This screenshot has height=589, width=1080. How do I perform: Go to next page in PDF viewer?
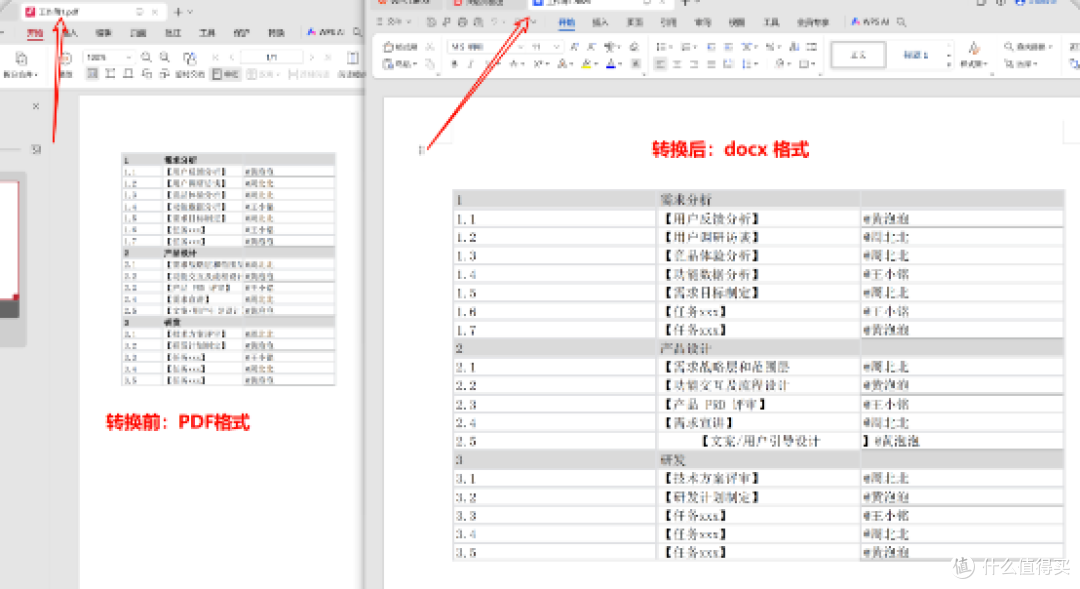[312, 57]
